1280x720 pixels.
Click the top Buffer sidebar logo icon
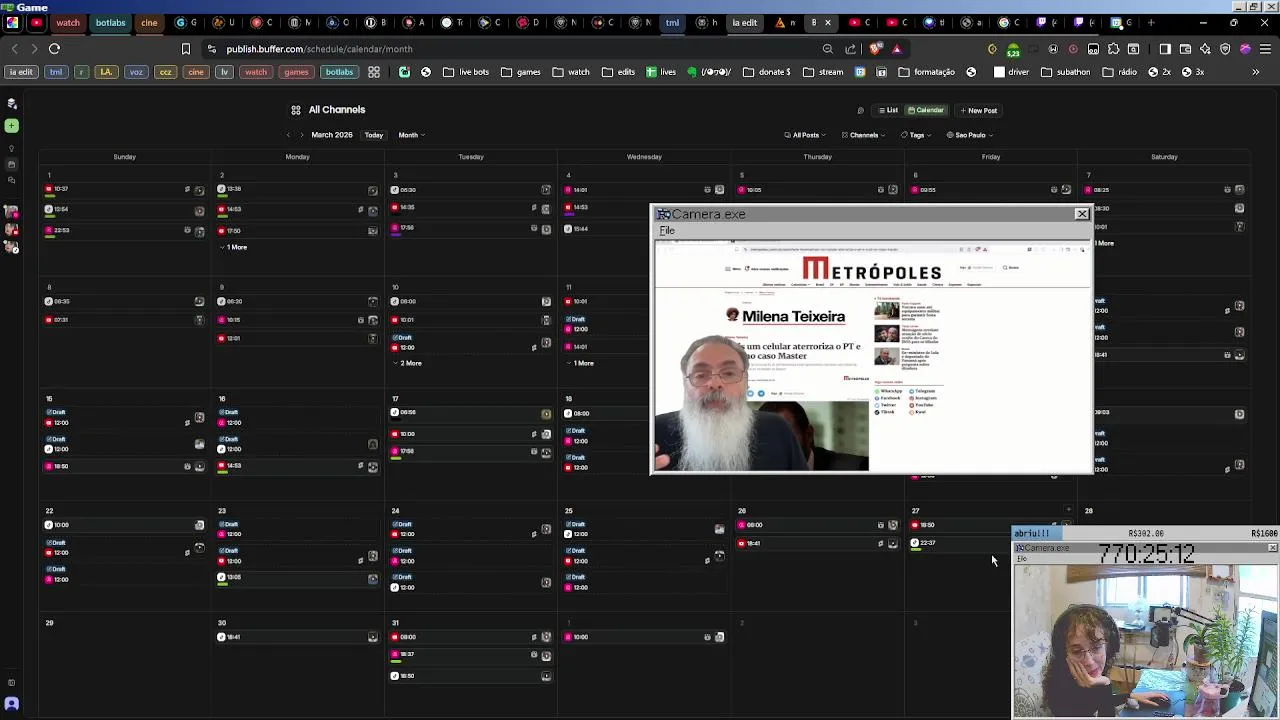[x=11, y=103]
